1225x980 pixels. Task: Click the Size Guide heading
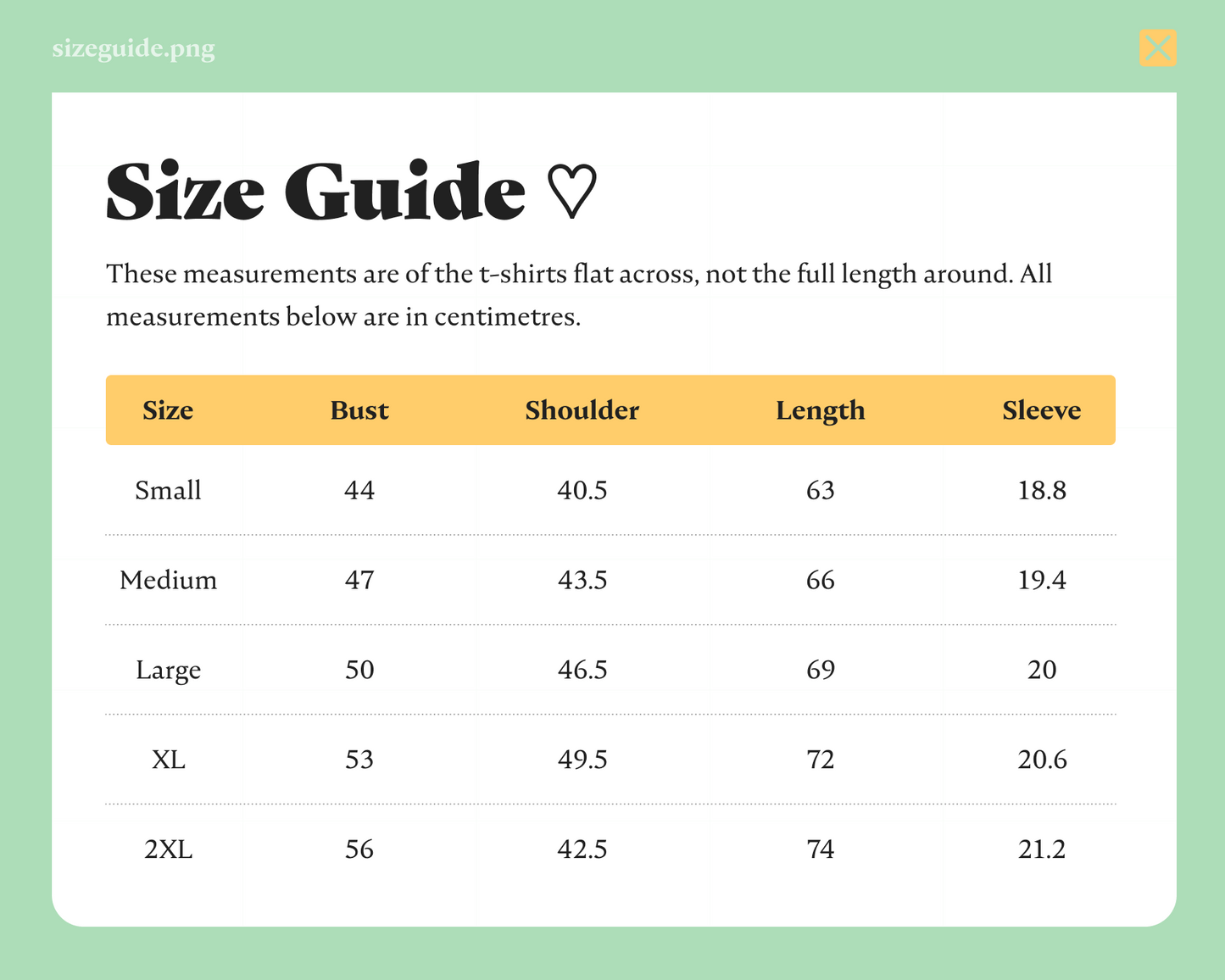point(316,192)
